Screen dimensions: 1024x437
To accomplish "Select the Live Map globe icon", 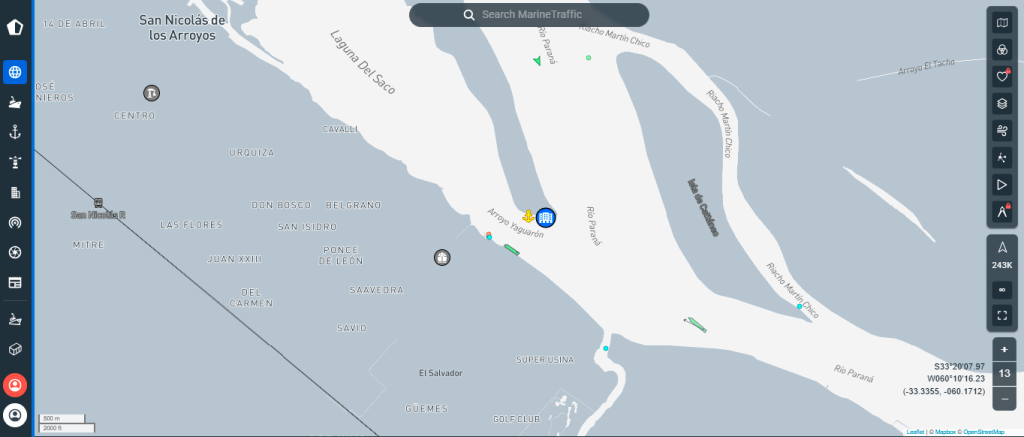I will (x=15, y=72).
